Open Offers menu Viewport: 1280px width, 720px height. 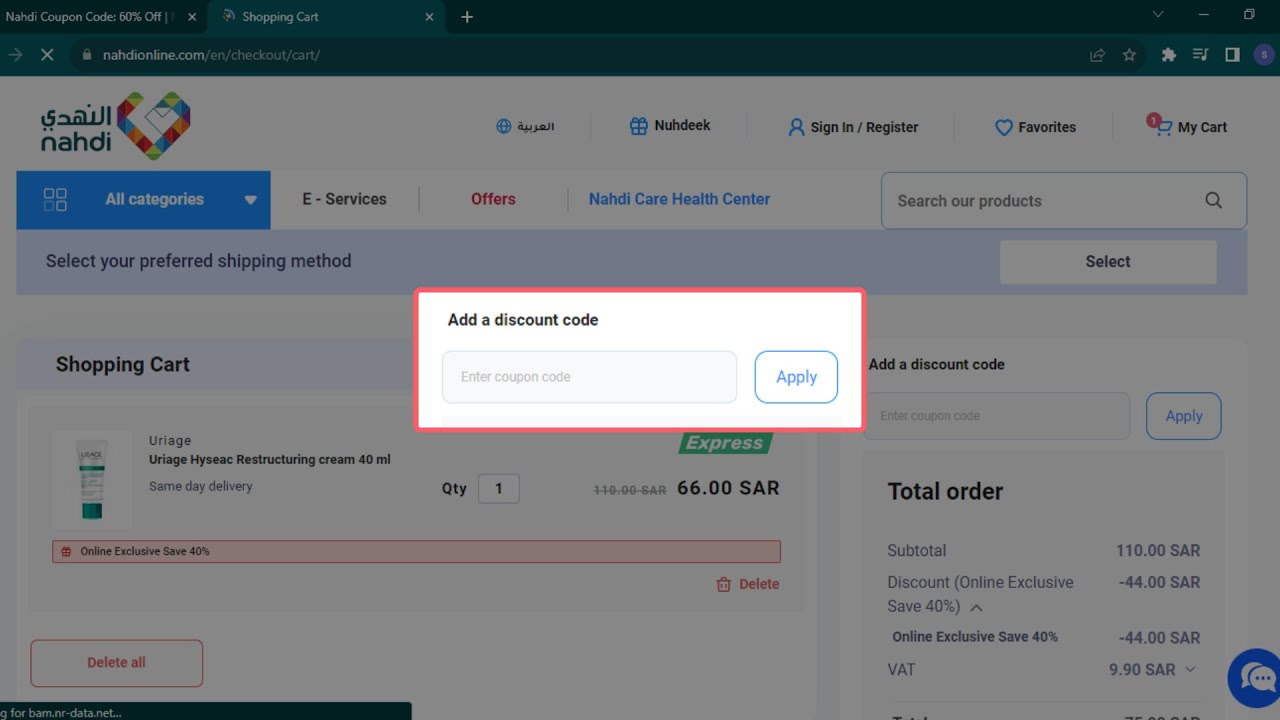(x=493, y=199)
